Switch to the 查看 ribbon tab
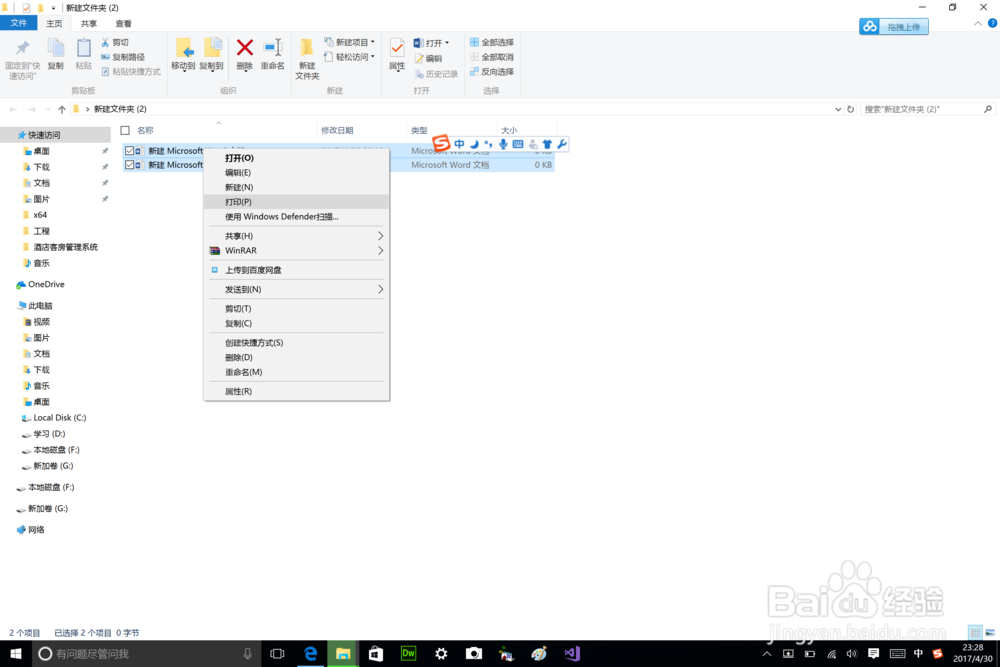The height and width of the screenshot is (667, 1000). click(x=122, y=22)
